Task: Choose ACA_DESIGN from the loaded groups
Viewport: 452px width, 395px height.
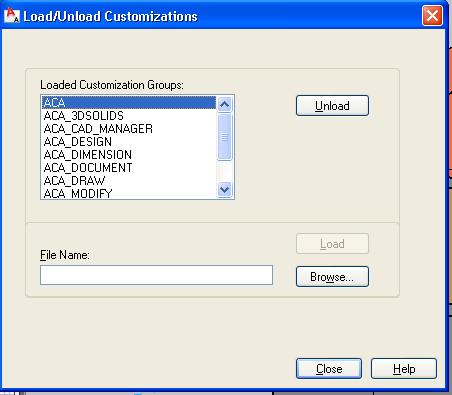Action: (x=129, y=142)
